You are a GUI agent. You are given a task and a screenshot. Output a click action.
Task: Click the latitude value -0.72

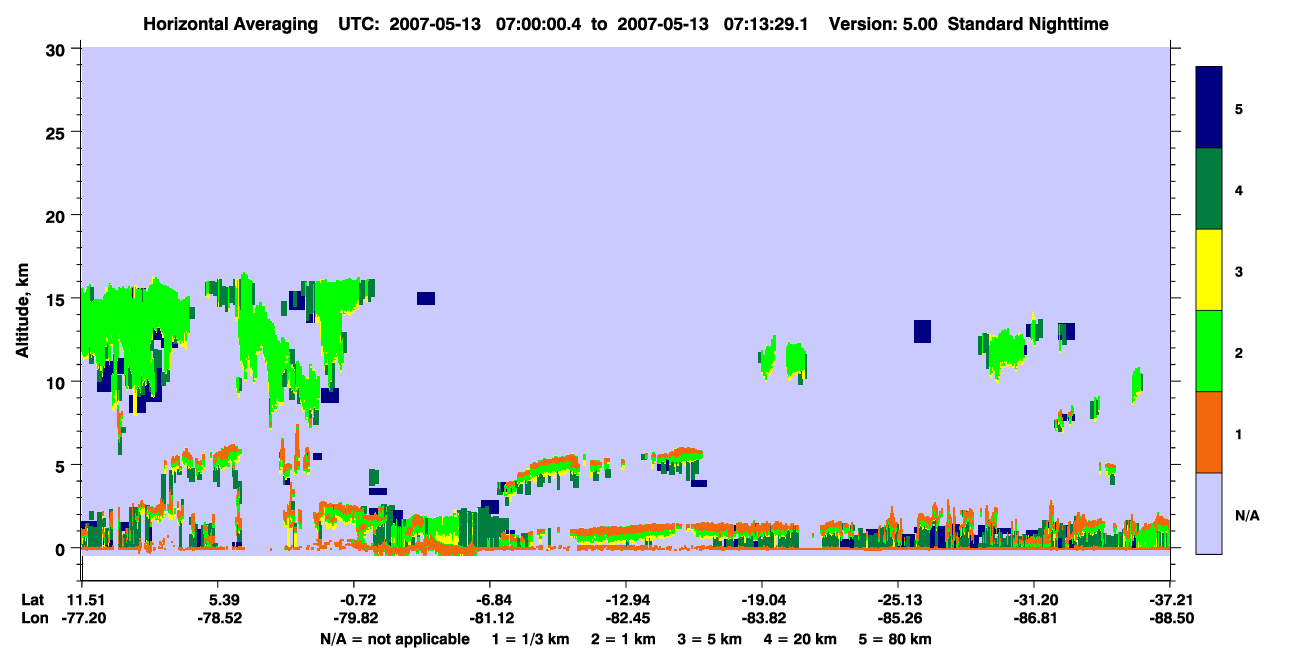tap(355, 600)
